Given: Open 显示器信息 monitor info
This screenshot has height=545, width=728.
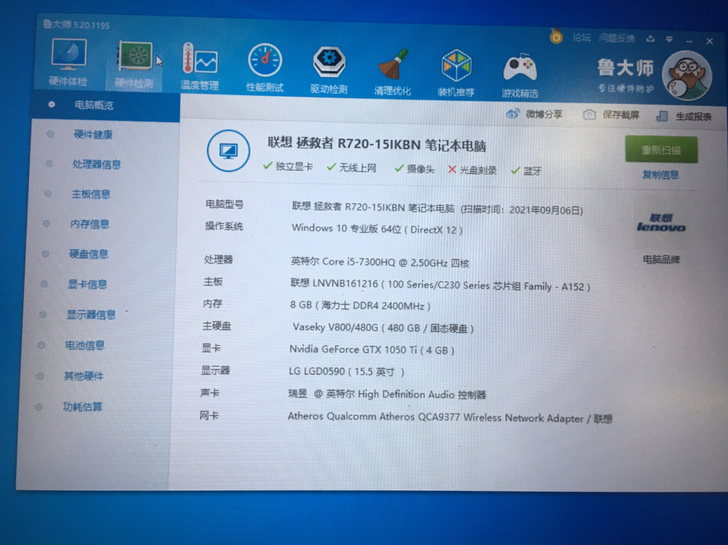Looking at the screenshot, I should pos(91,315).
